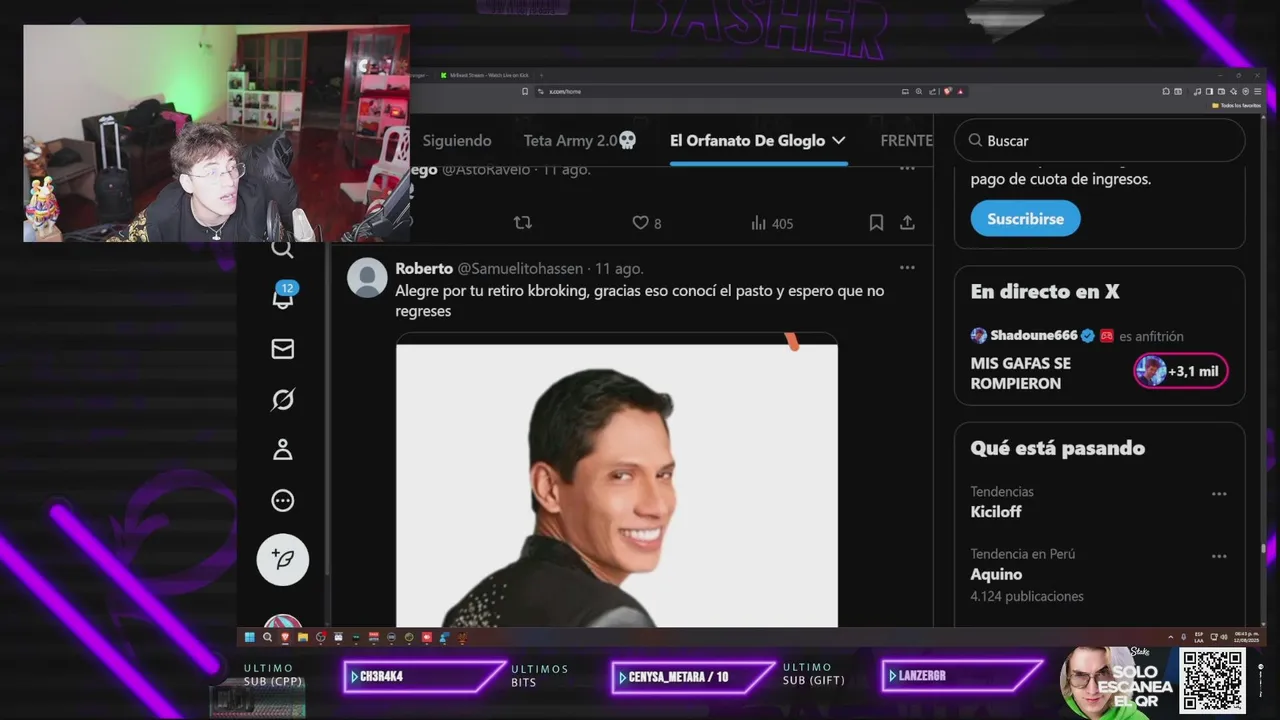
Task: Click the Todos los favoritos bookmarks folder
Action: point(1237,105)
